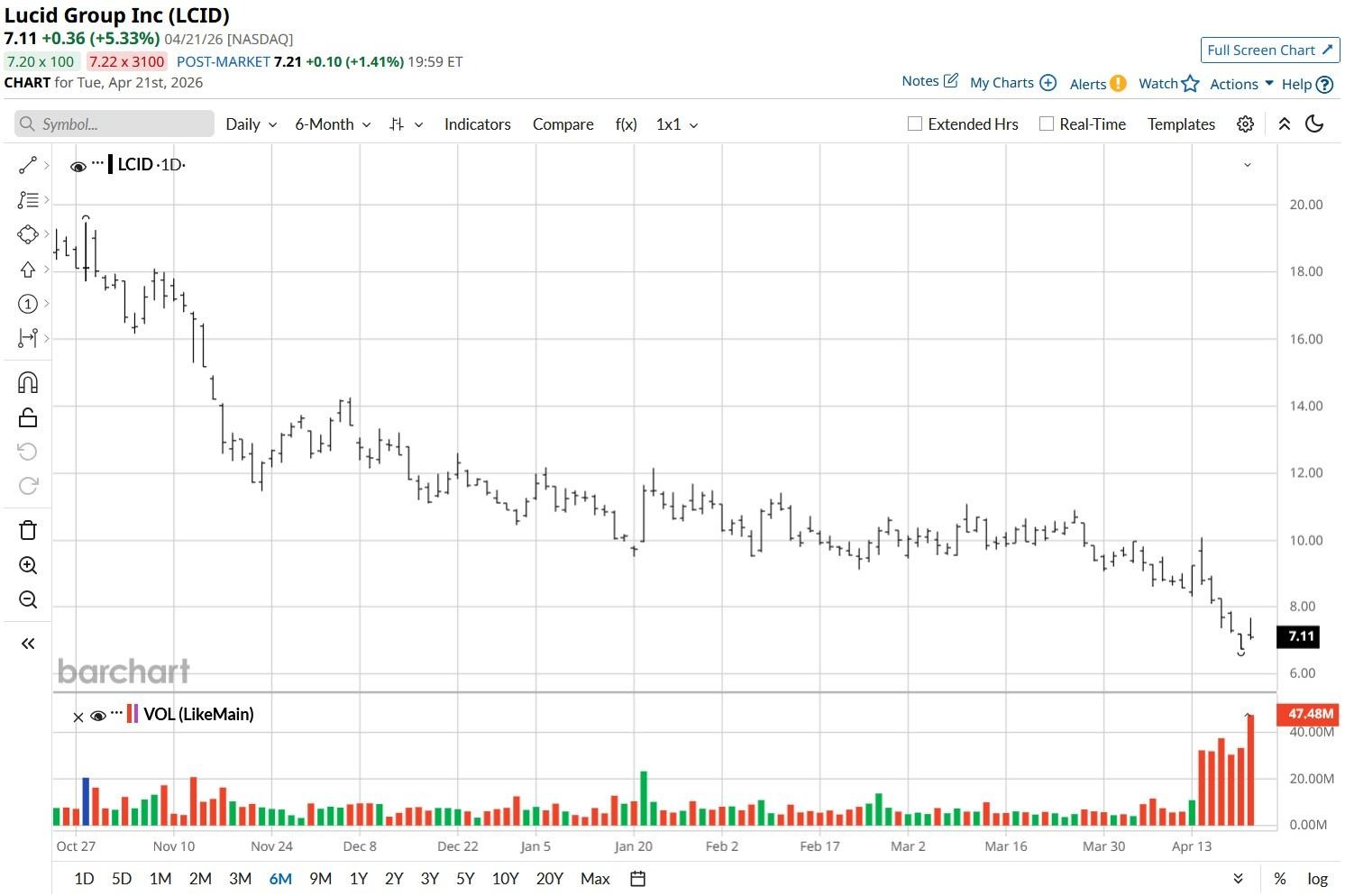The width and height of the screenshot is (1345, 896).
Task: Select the polygon shapes tool
Action: 28,234
